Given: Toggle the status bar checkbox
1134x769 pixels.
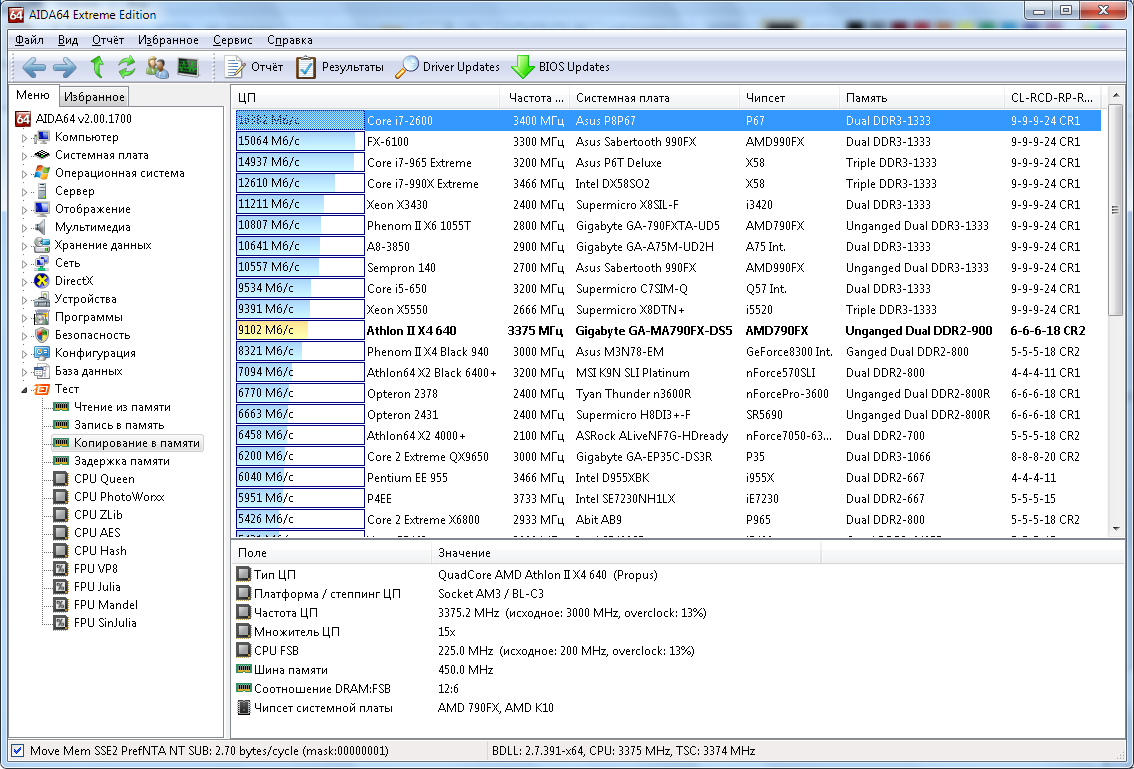Looking at the screenshot, I should click(18, 751).
